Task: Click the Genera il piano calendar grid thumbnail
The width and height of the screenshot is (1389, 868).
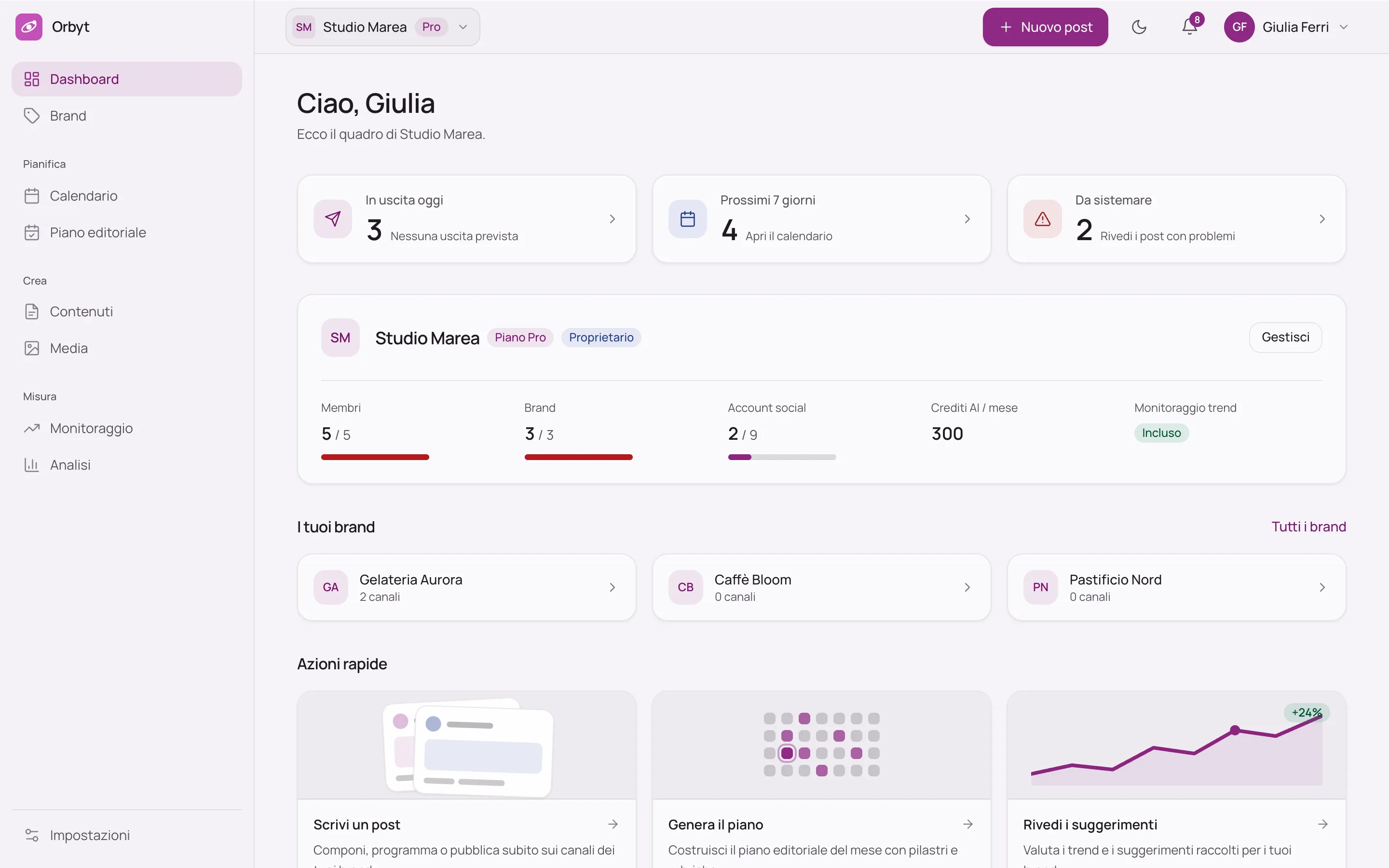Action: point(821,745)
